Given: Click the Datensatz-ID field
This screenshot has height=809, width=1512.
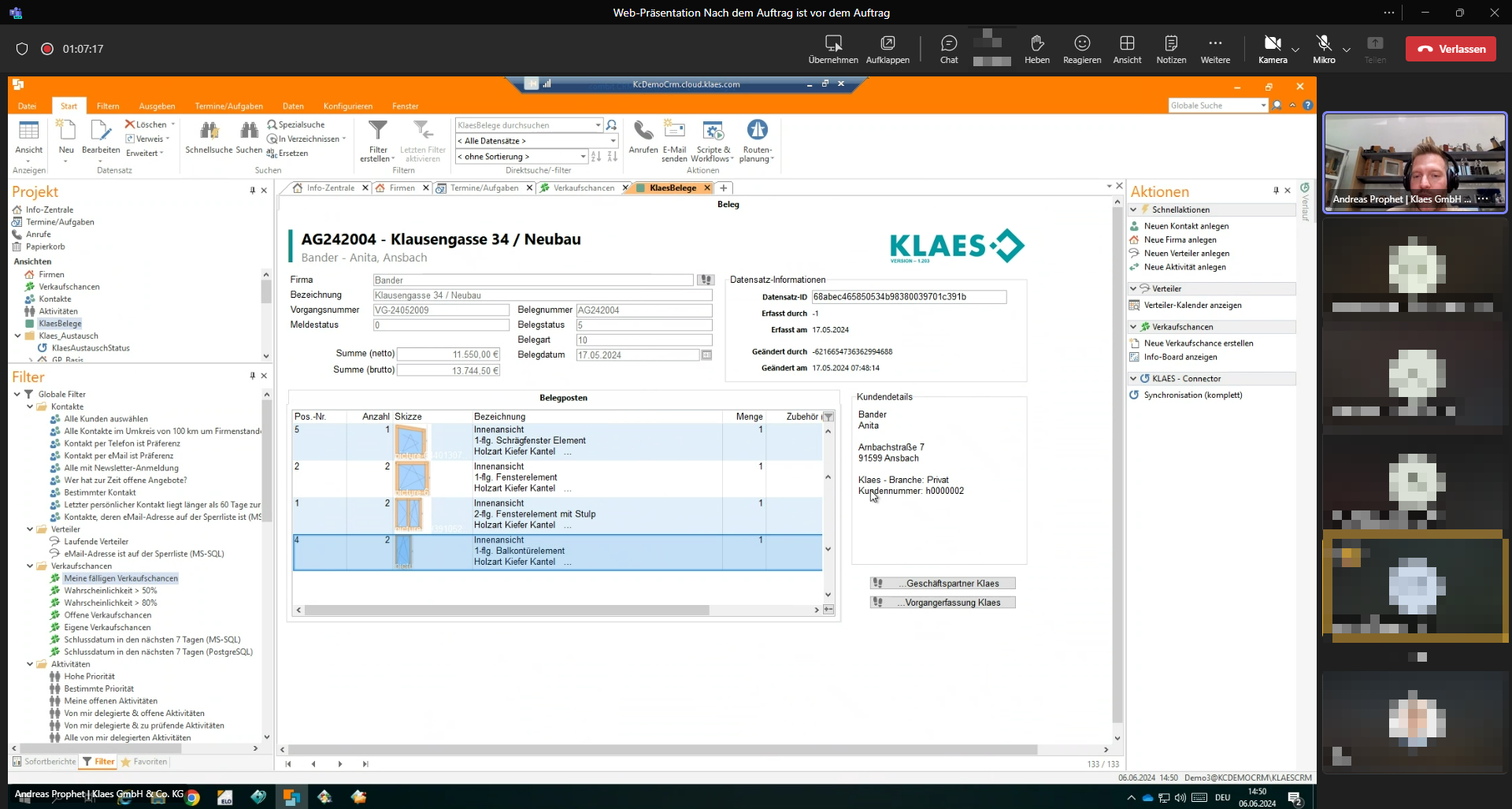Looking at the screenshot, I should tap(909, 297).
